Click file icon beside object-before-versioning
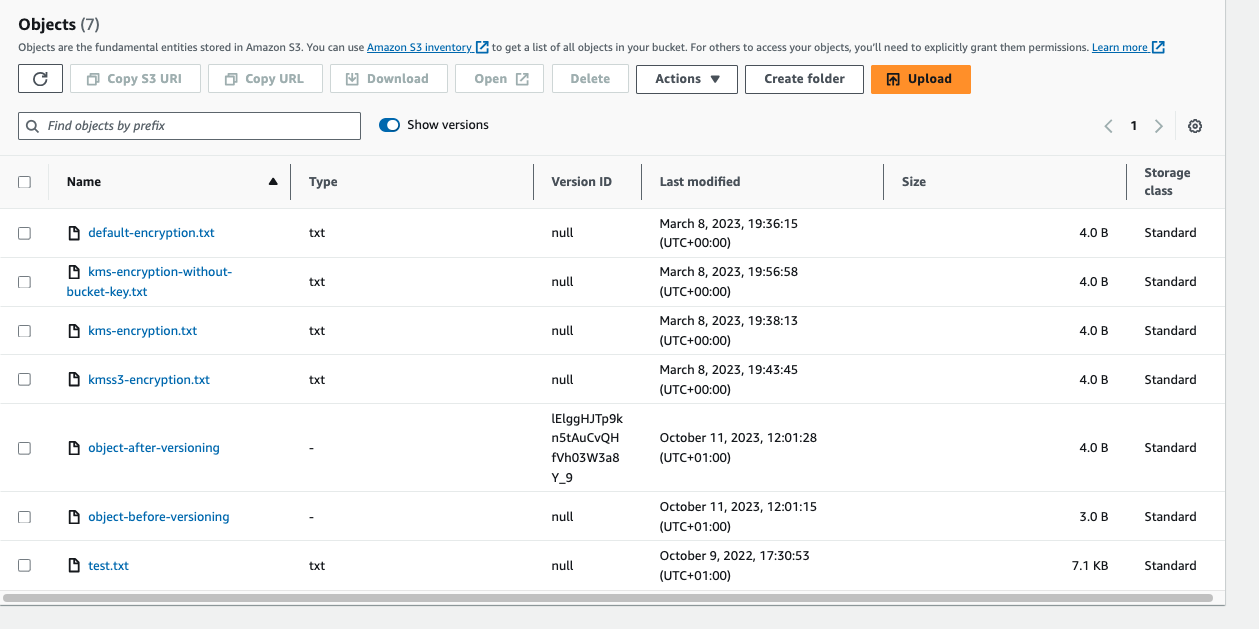The width and height of the screenshot is (1259, 629). tap(73, 517)
